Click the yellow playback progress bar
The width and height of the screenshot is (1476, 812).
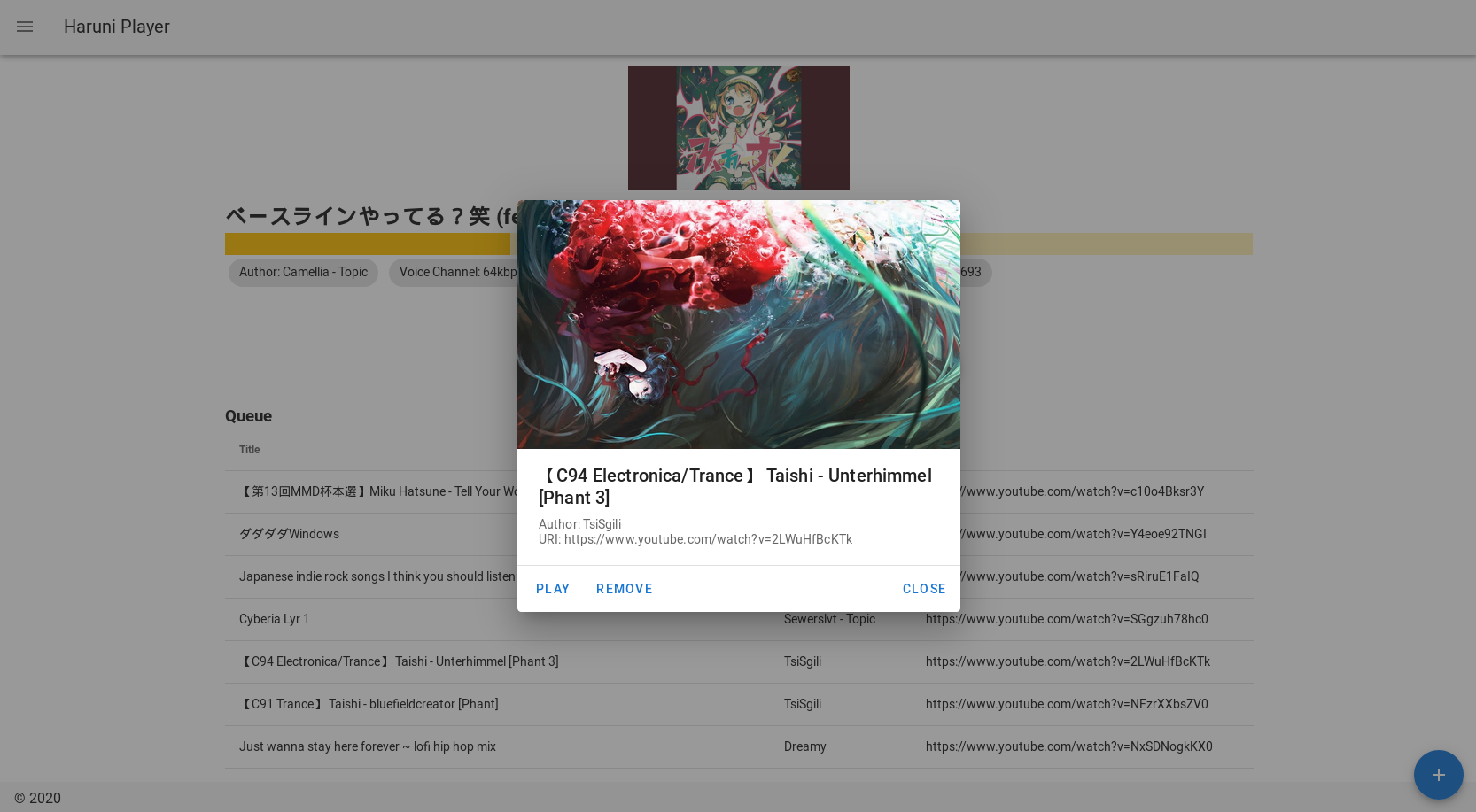(368, 244)
